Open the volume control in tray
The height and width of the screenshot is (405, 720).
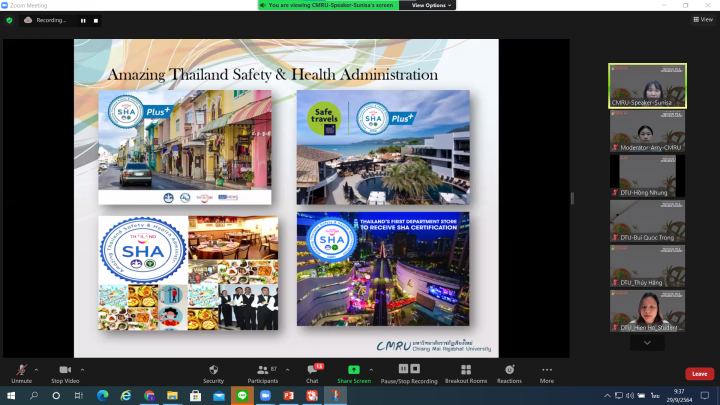click(x=630, y=396)
